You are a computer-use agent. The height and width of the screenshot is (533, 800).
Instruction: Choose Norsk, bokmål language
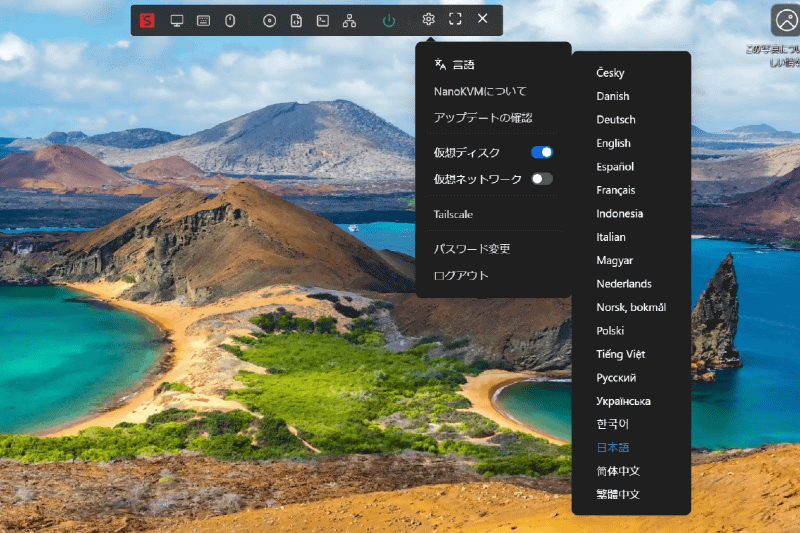(631, 307)
